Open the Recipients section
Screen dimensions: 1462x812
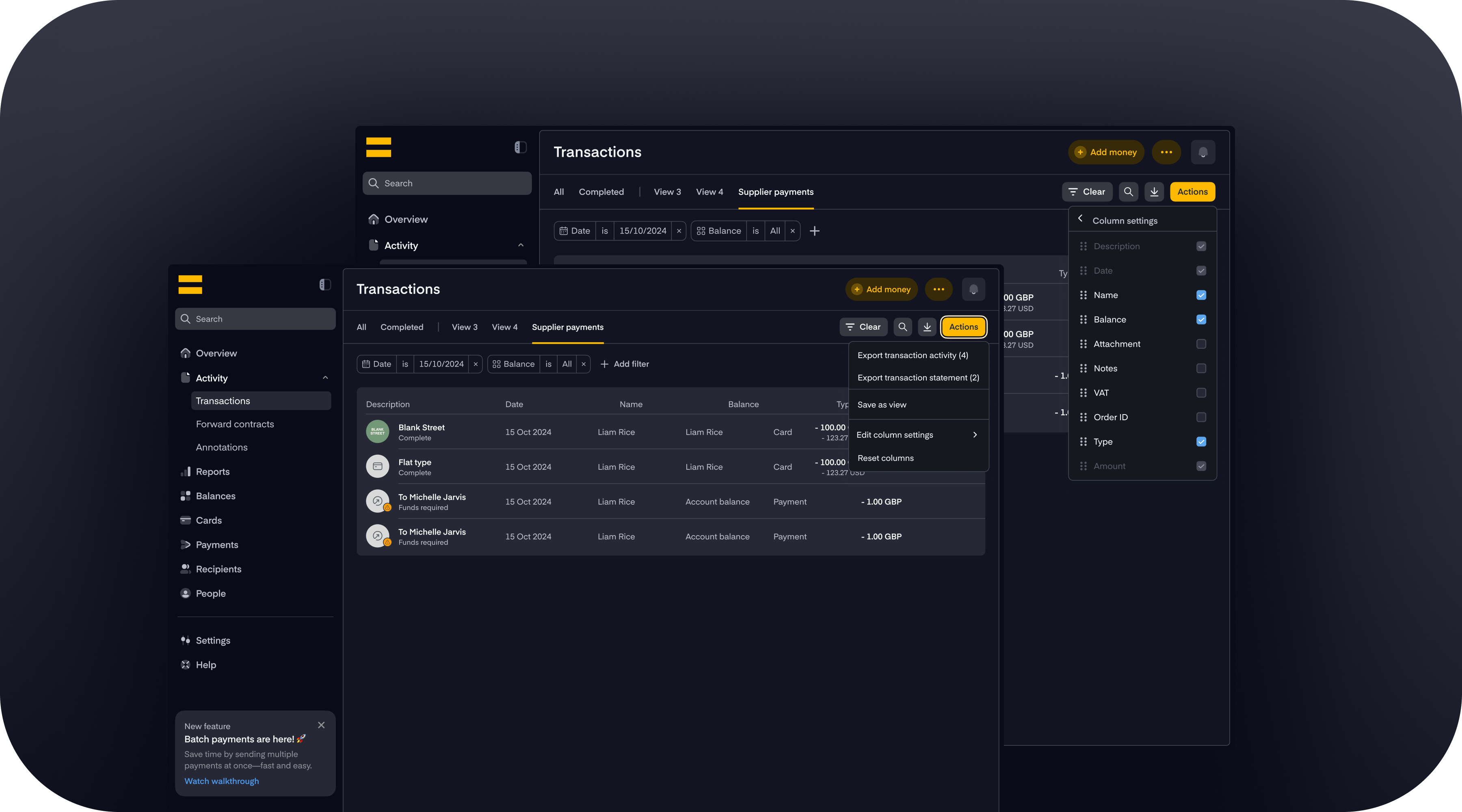(218, 568)
